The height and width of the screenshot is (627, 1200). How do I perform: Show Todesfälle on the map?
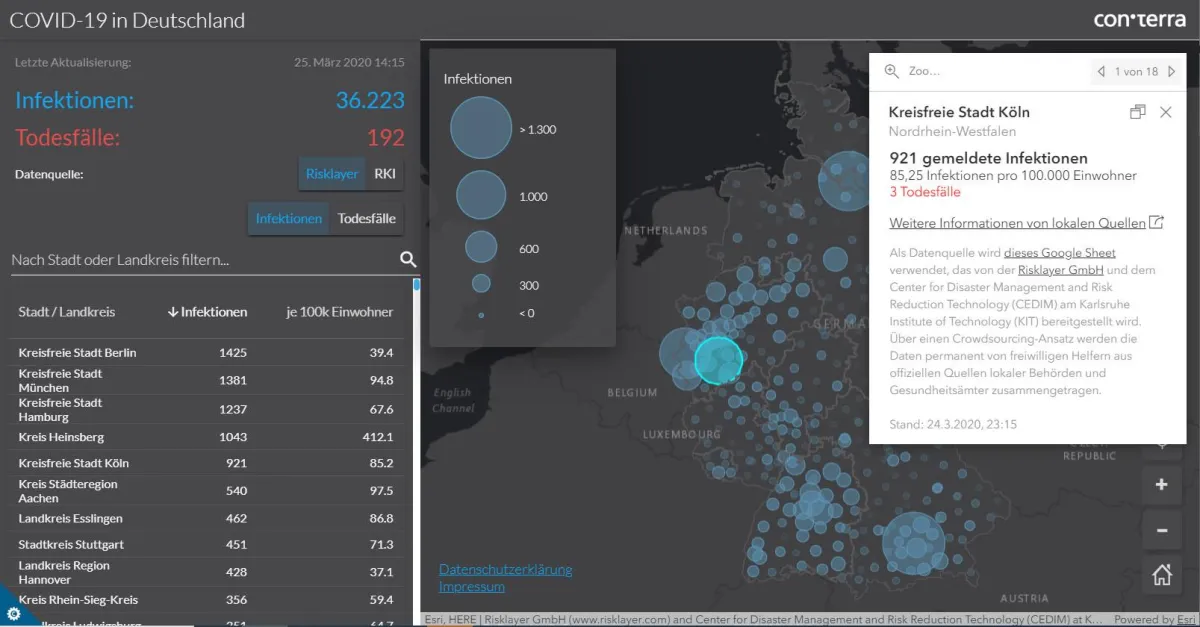(x=366, y=219)
